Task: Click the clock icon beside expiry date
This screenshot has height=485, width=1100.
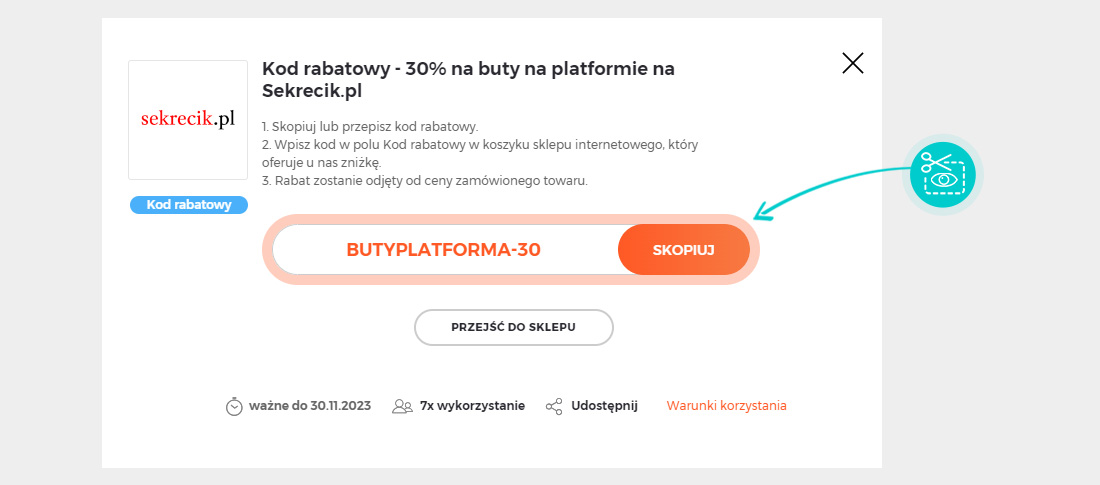Action: (x=234, y=406)
